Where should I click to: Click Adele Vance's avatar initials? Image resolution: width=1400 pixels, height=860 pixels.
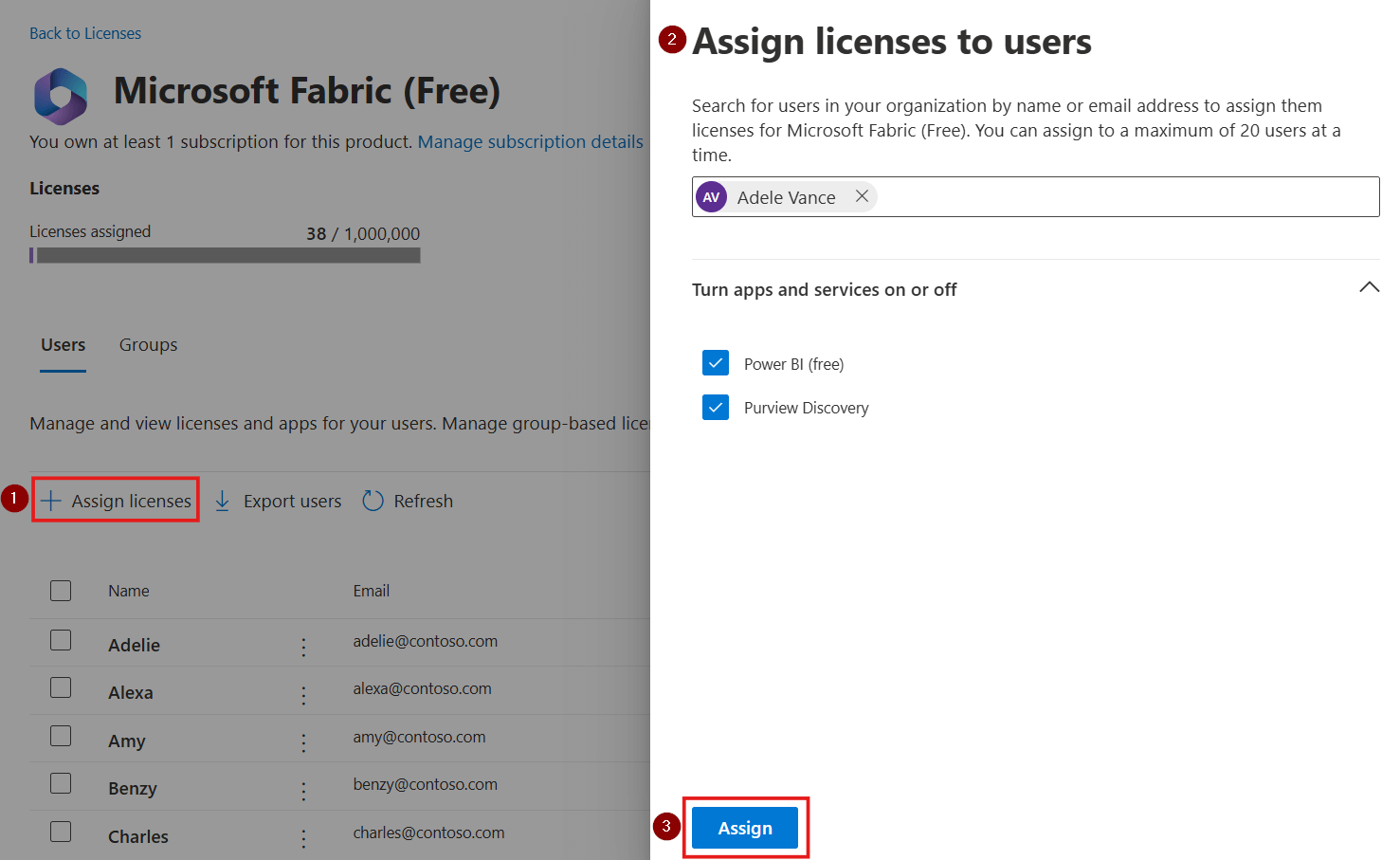(x=711, y=196)
